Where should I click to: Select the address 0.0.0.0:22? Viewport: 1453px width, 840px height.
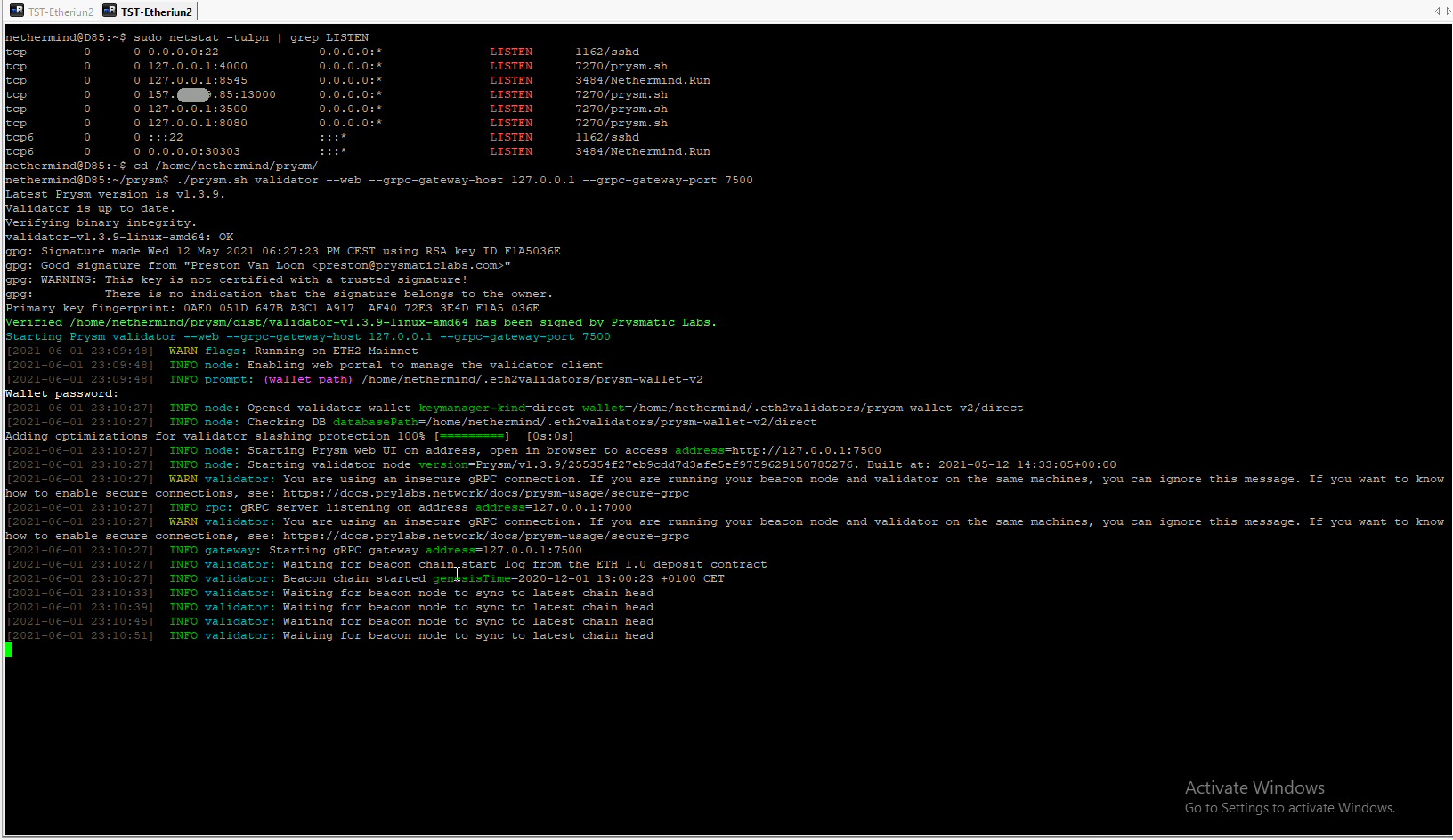pos(183,52)
